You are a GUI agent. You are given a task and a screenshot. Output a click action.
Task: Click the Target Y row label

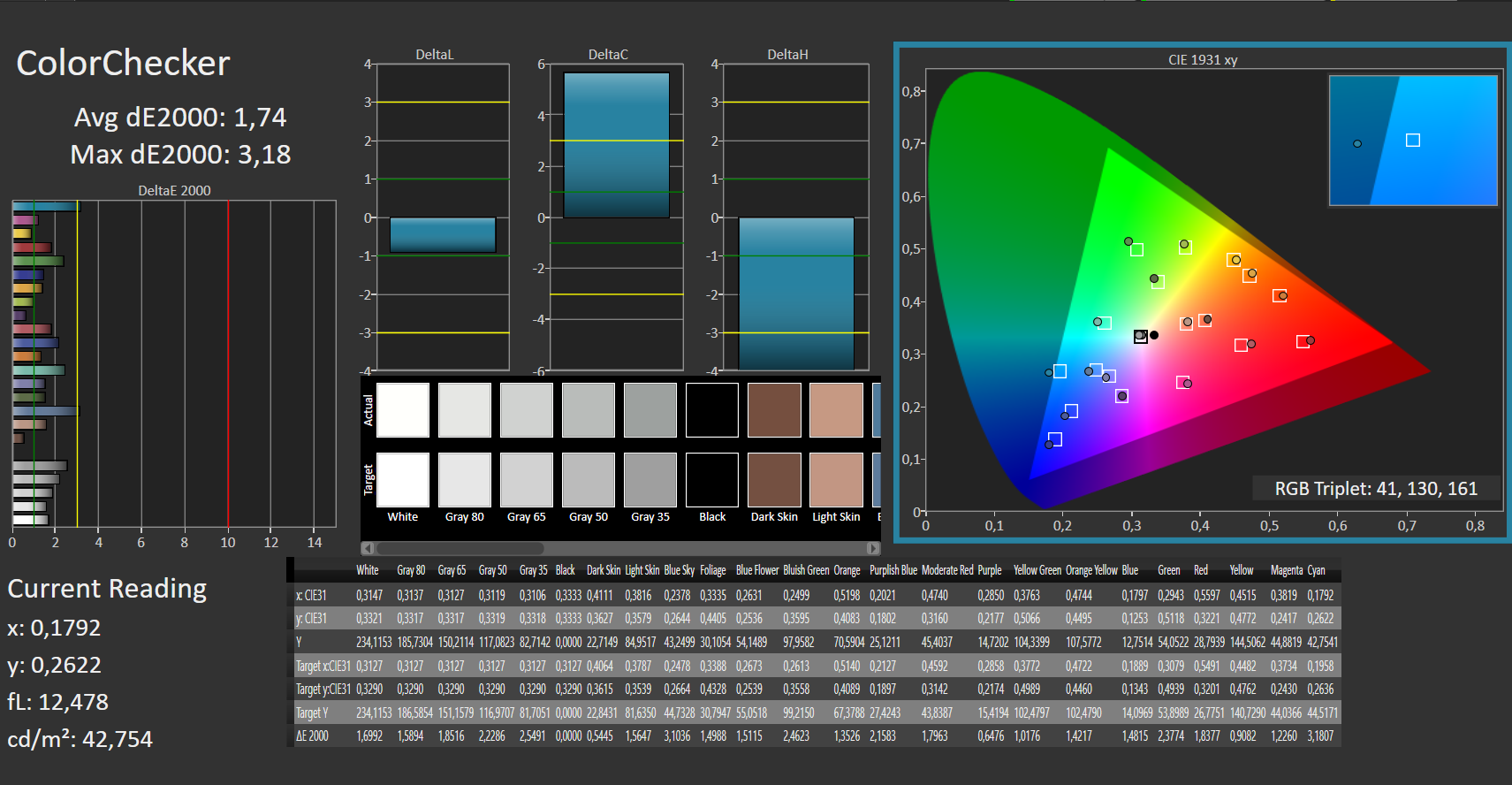click(x=312, y=713)
